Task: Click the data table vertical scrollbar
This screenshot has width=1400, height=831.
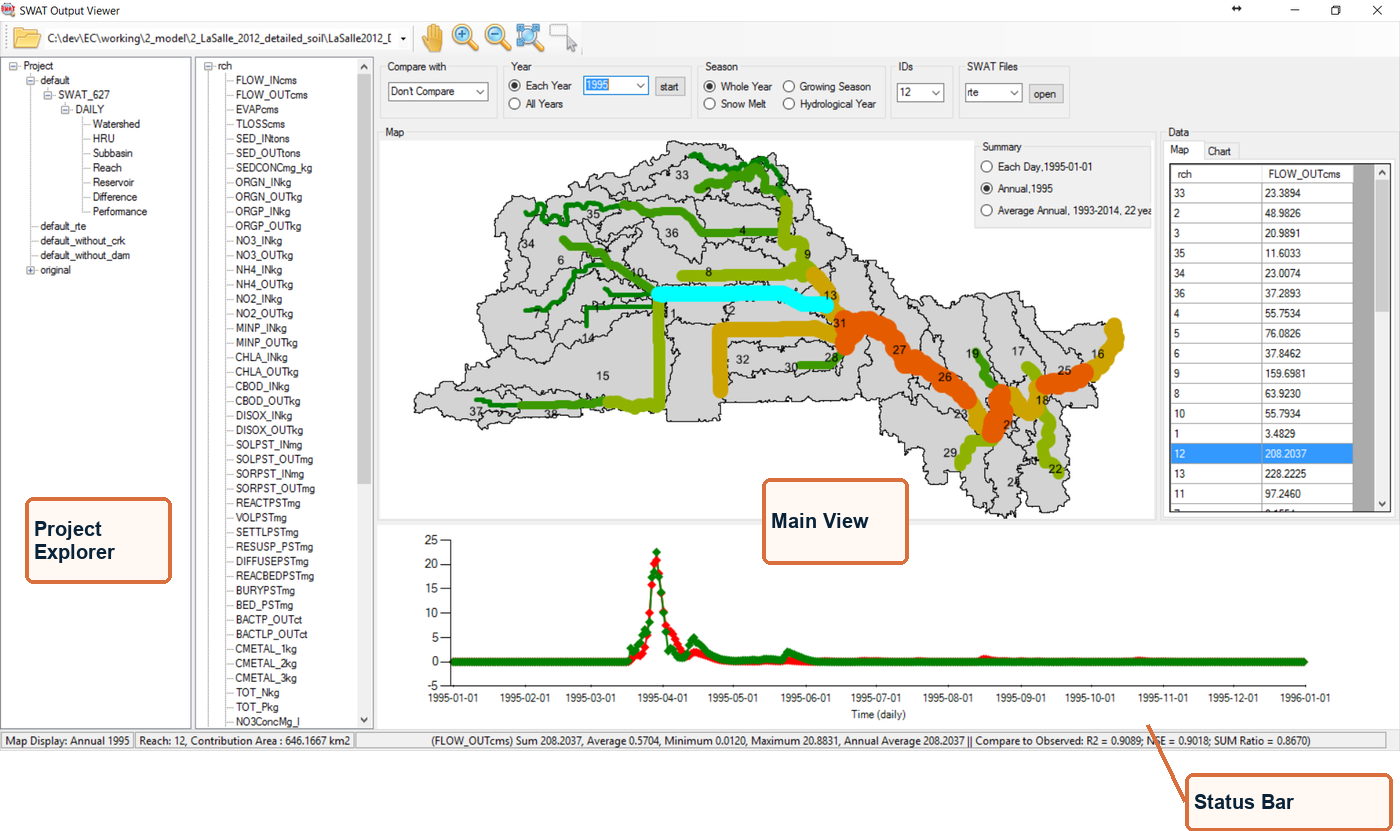Action: [x=1383, y=340]
